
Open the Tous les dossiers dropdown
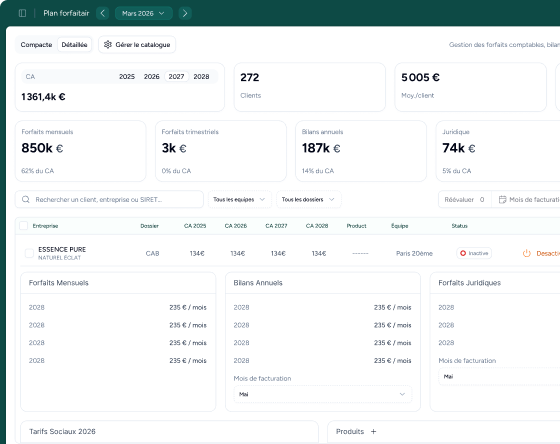pos(309,199)
